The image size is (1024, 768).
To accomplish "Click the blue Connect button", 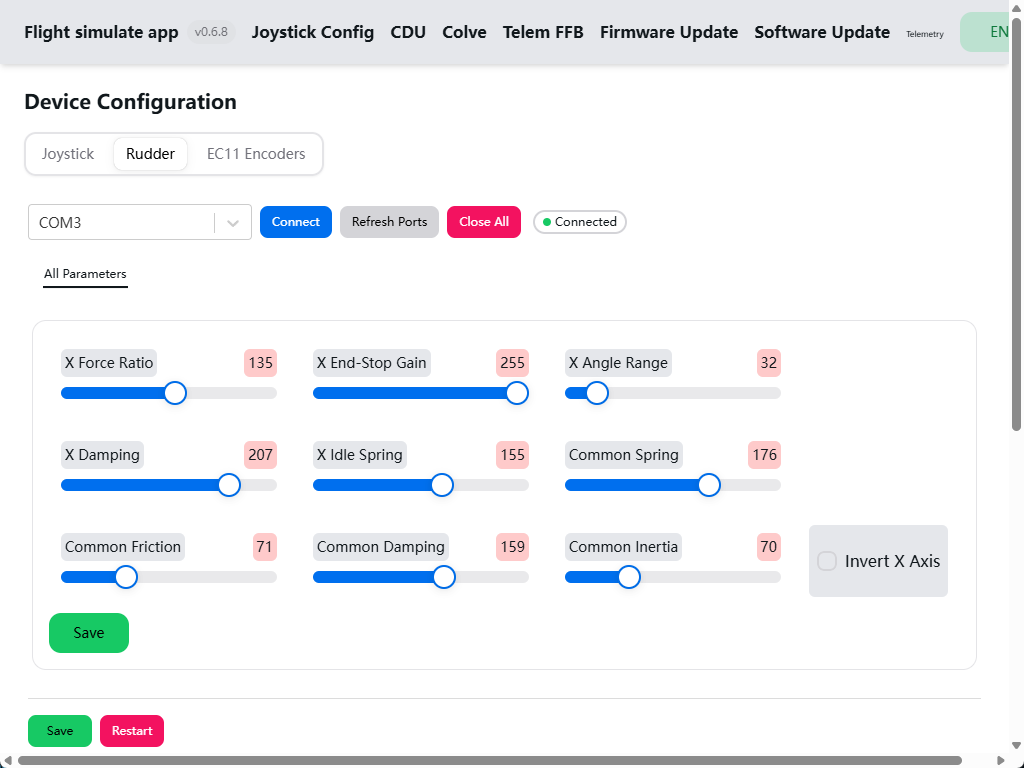I will pyautogui.click(x=296, y=222).
